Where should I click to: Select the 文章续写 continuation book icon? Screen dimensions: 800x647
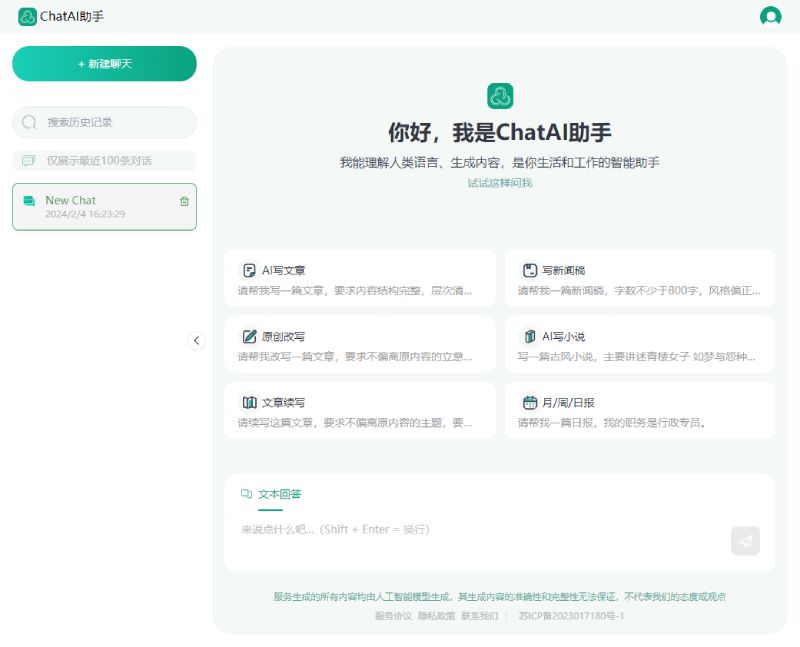[x=250, y=402]
